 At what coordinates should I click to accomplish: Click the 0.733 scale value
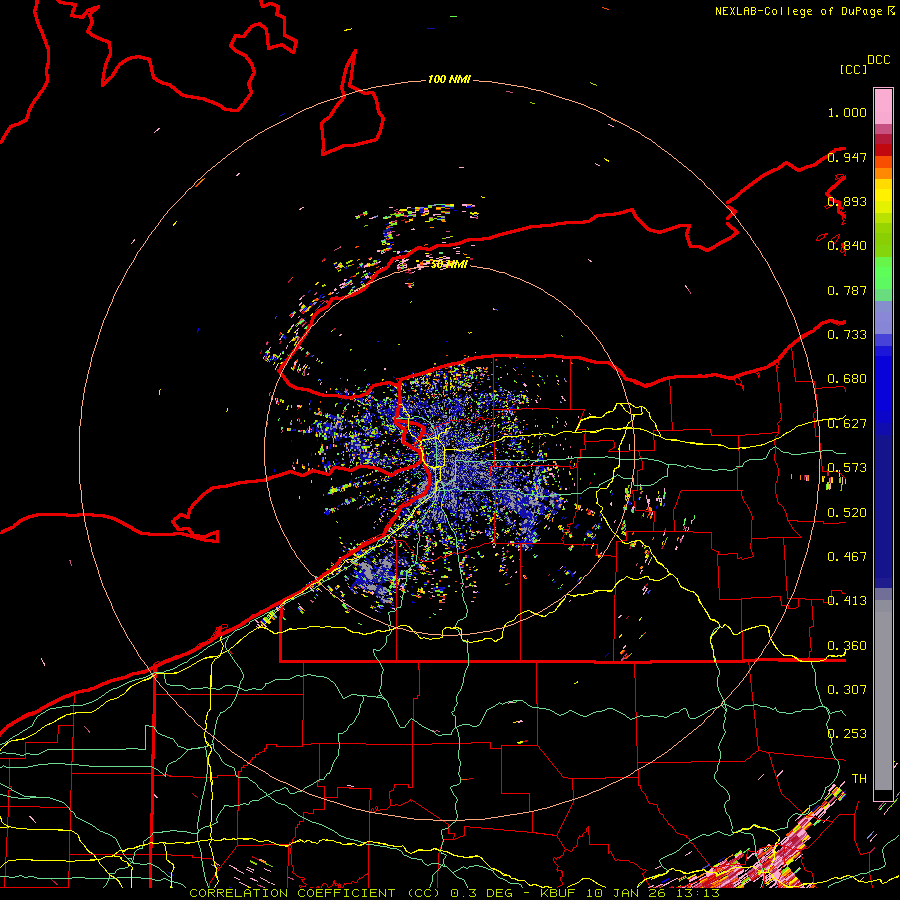point(847,335)
